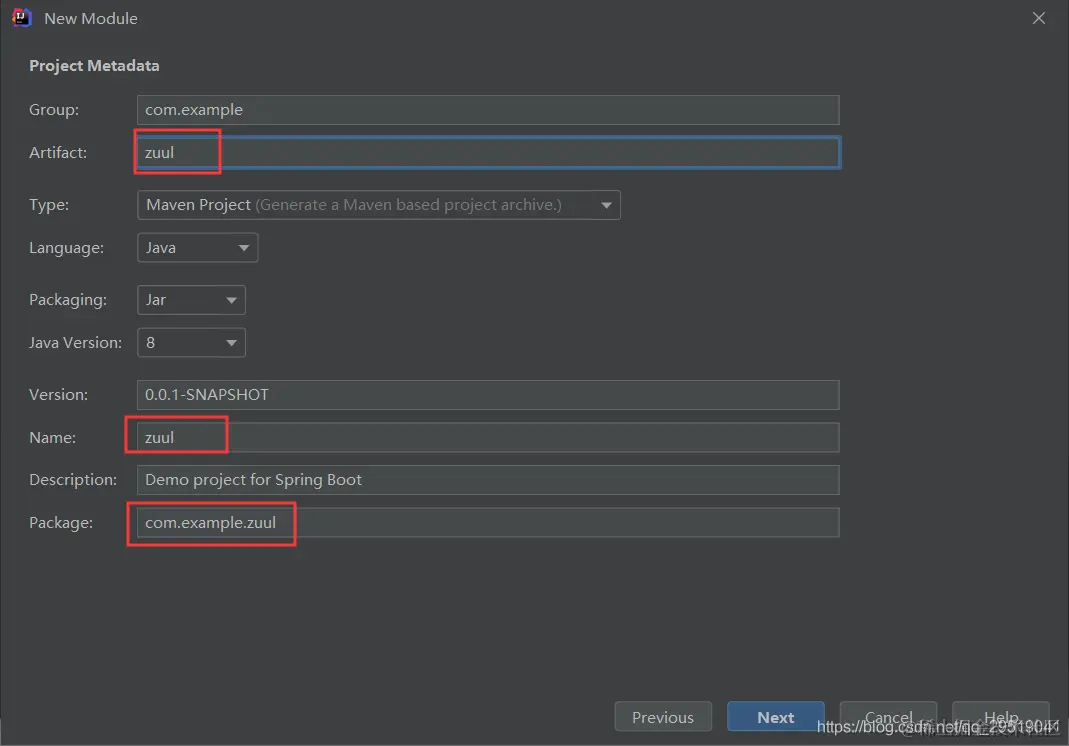The image size is (1069, 746).
Task: Click the Type: label
Action: pos(49,205)
